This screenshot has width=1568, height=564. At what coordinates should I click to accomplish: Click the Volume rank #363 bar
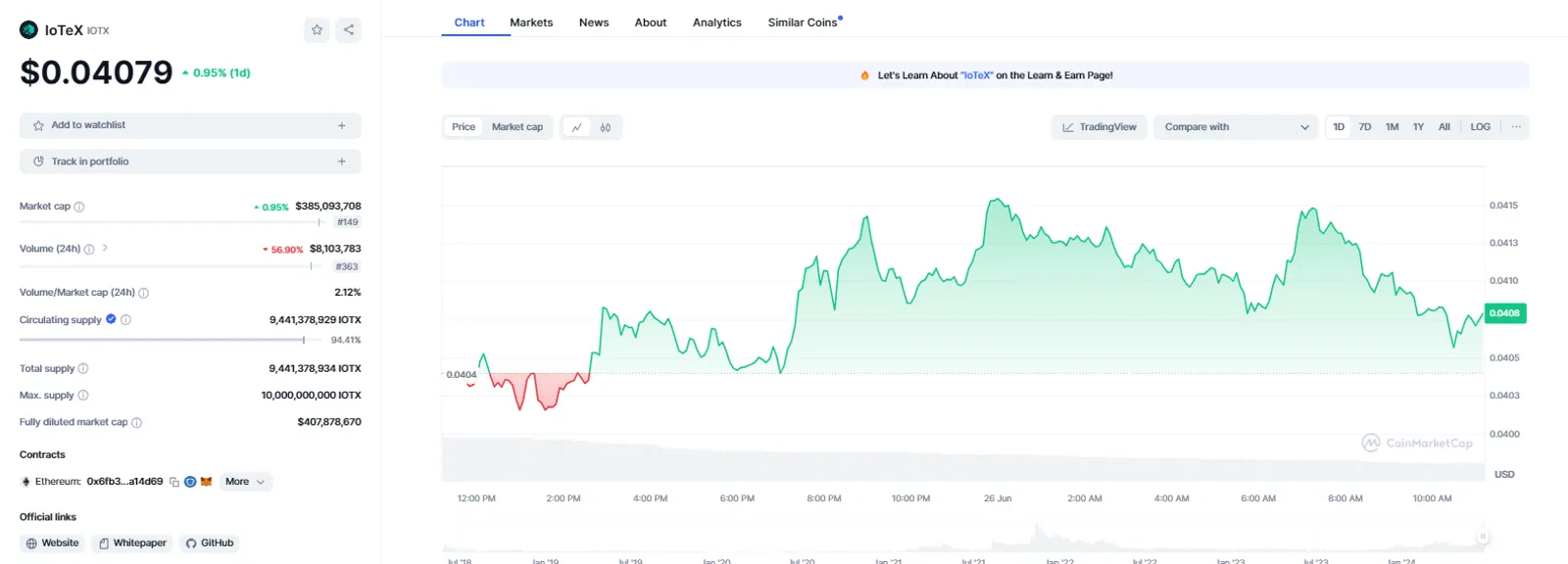tap(171, 266)
